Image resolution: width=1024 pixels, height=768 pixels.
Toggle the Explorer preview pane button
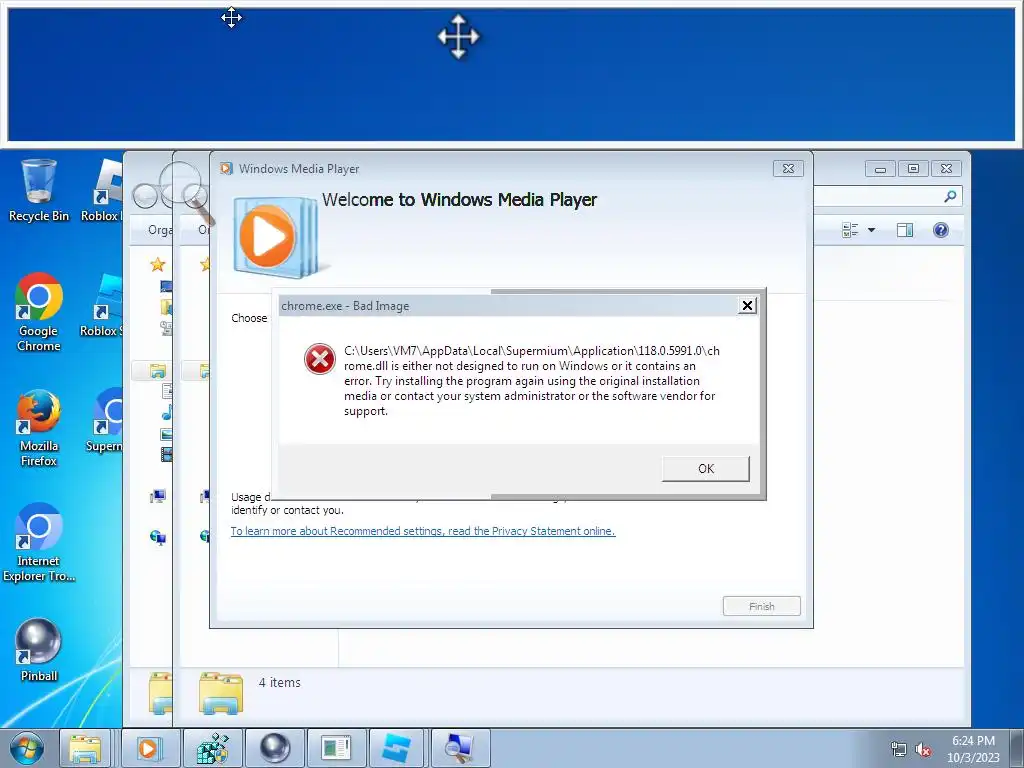point(904,230)
